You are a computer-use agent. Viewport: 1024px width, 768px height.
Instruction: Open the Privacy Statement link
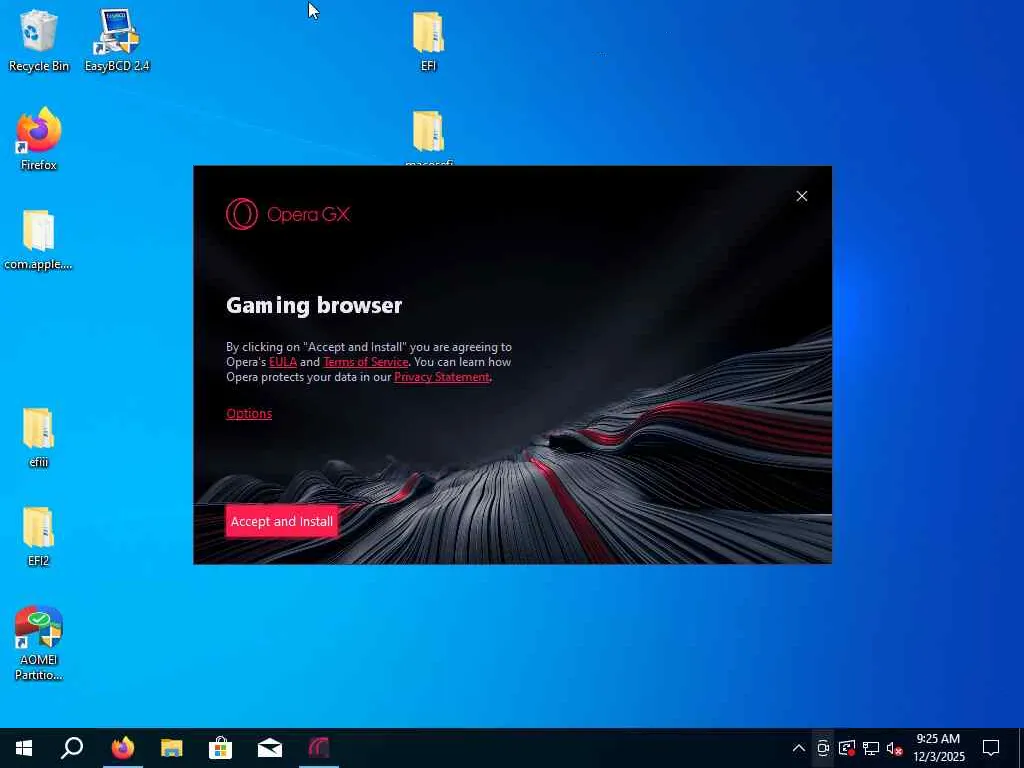coord(442,377)
